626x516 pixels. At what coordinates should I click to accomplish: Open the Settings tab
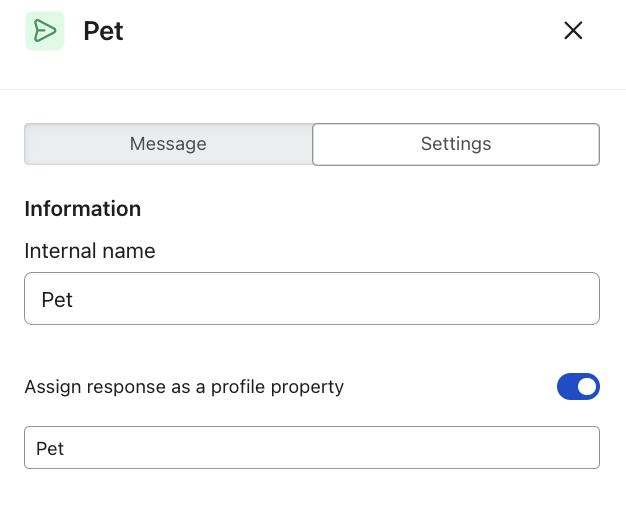[456, 144]
